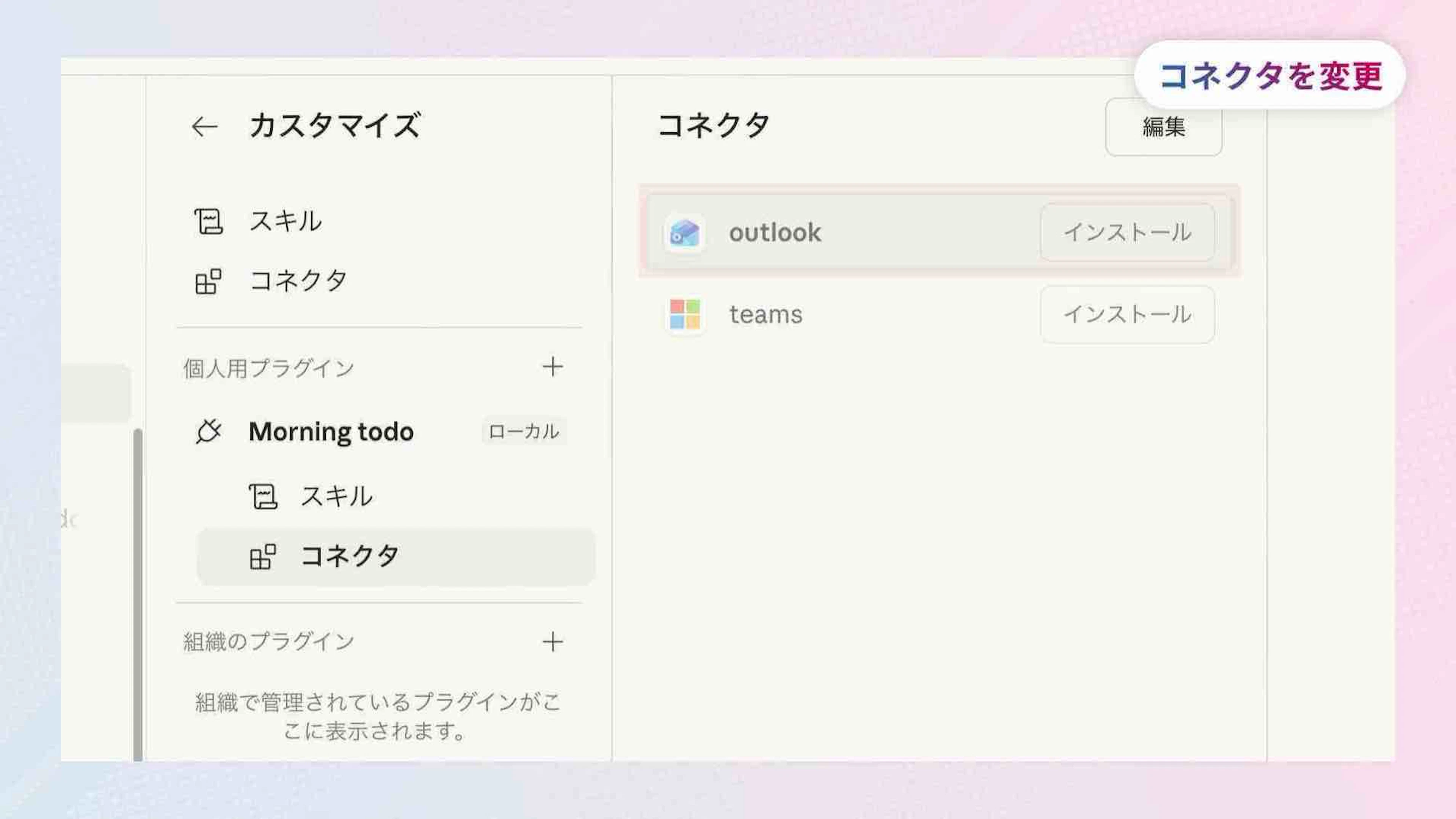Image resolution: width=1456 pixels, height=819 pixels.
Task: Install the teams connector
Action: [x=1127, y=314]
